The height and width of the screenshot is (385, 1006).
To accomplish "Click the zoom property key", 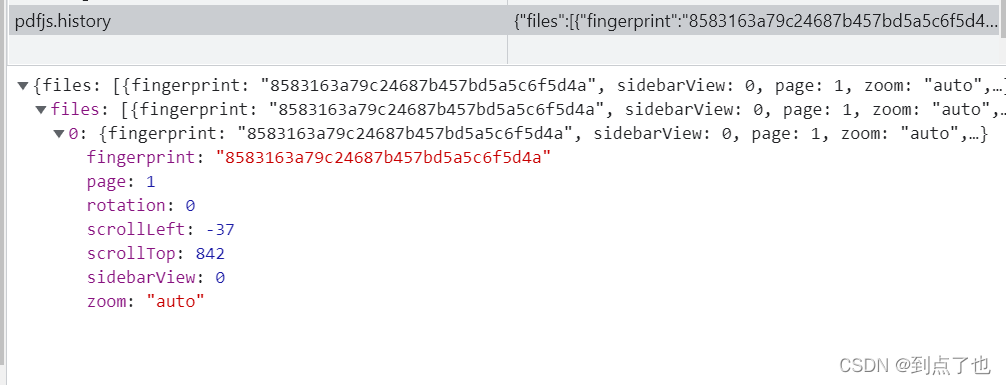I will (107, 301).
